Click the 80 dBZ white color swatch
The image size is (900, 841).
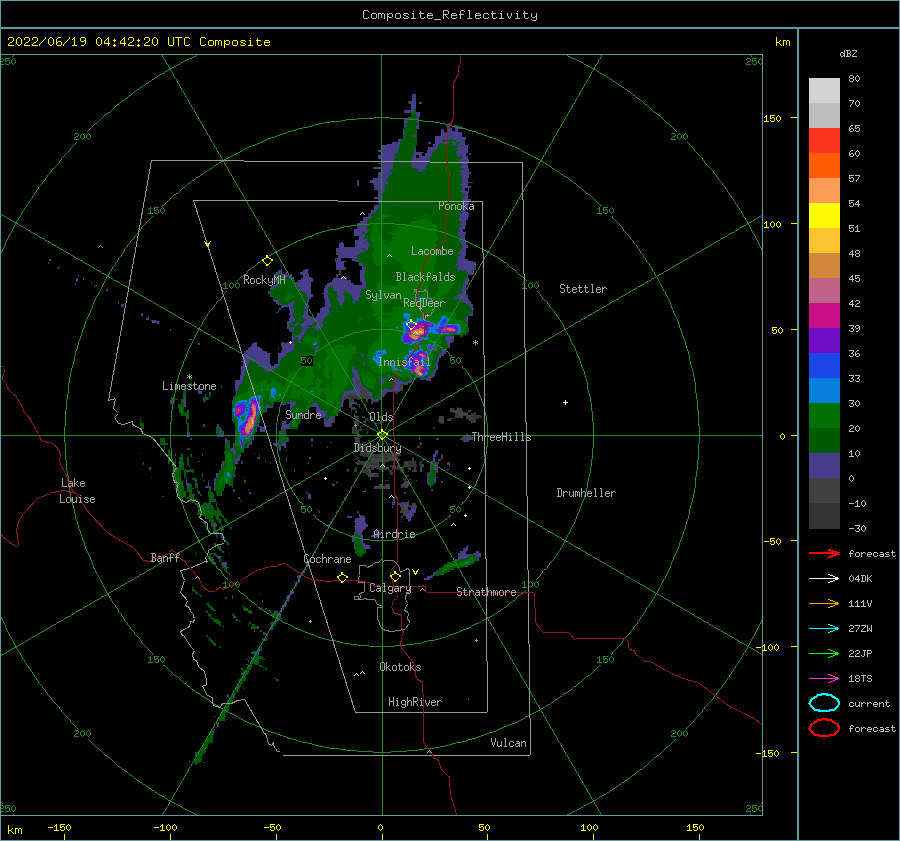(824, 91)
